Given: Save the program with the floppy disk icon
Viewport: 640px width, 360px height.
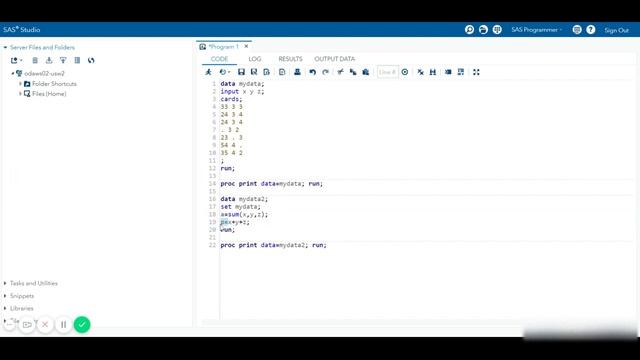Looking at the screenshot, I should tap(241, 72).
